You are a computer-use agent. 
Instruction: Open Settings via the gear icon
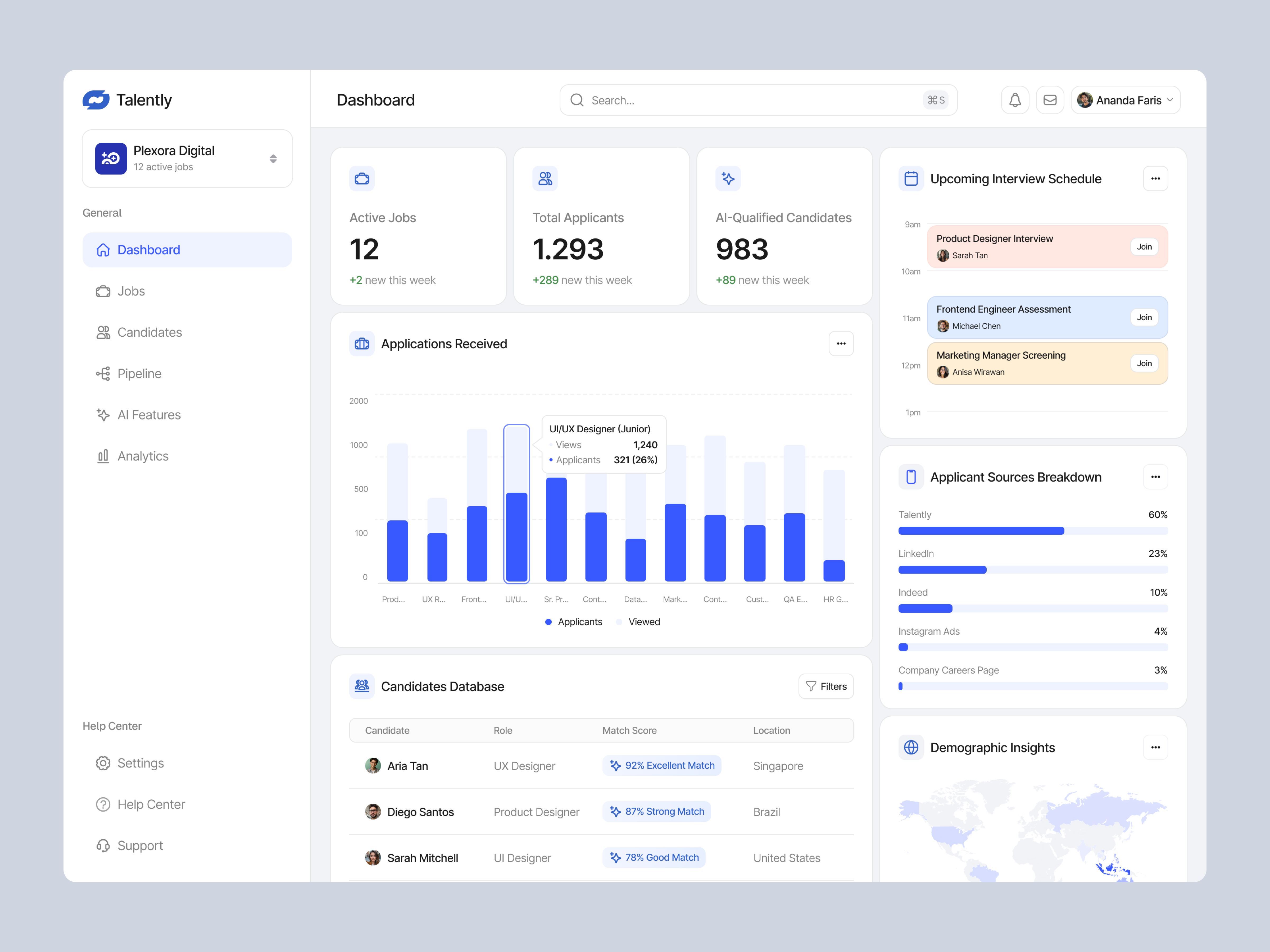click(x=103, y=763)
